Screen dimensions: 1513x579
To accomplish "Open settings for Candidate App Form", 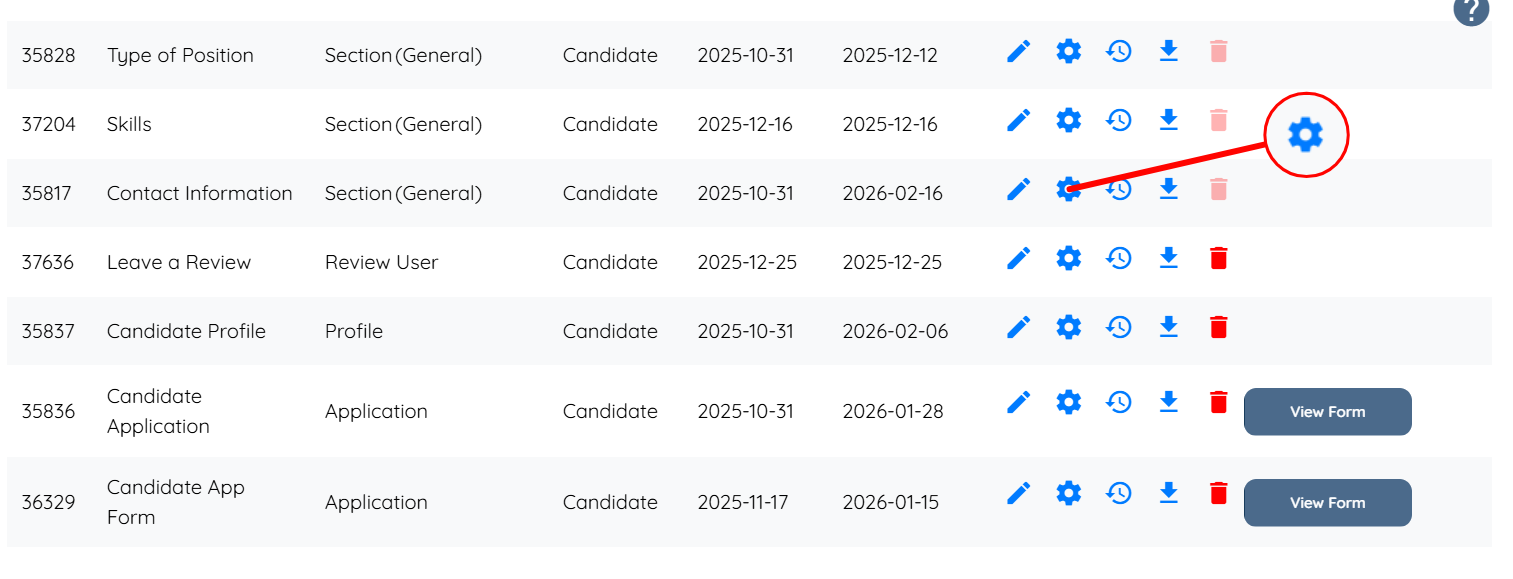I will click(1069, 493).
